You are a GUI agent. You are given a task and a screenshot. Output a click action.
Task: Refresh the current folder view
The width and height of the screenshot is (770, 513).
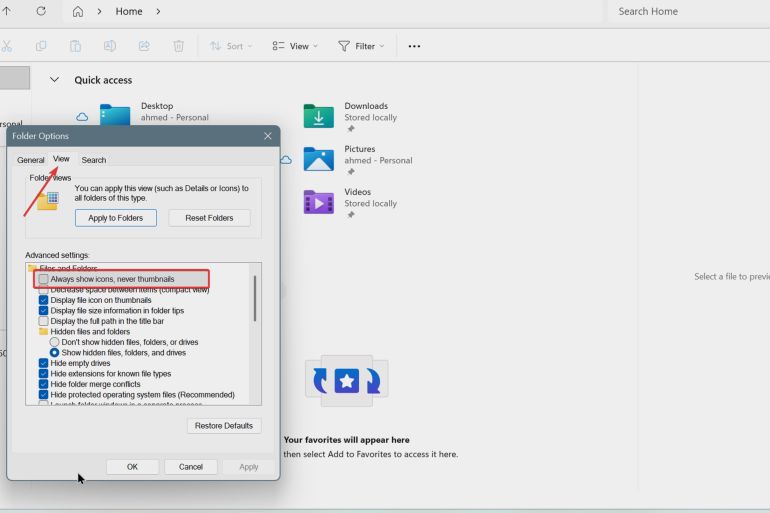(41, 12)
